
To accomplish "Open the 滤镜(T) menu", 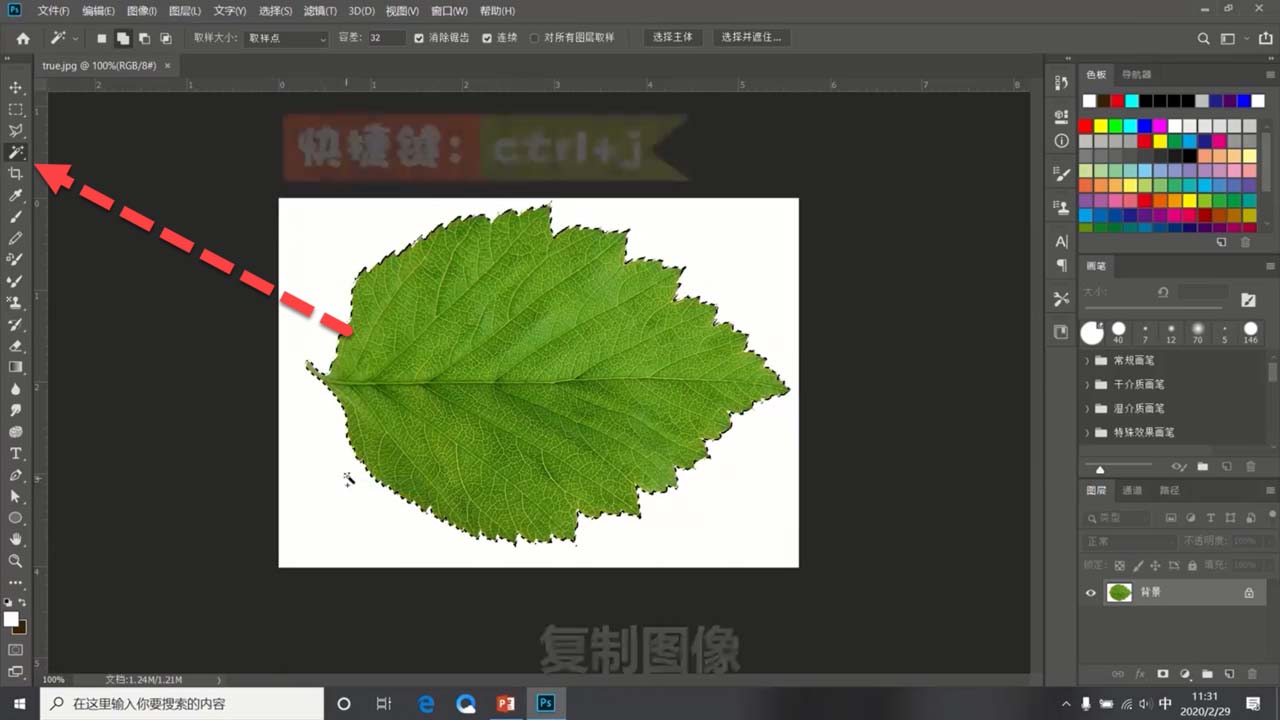I will [x=320, y=11].
